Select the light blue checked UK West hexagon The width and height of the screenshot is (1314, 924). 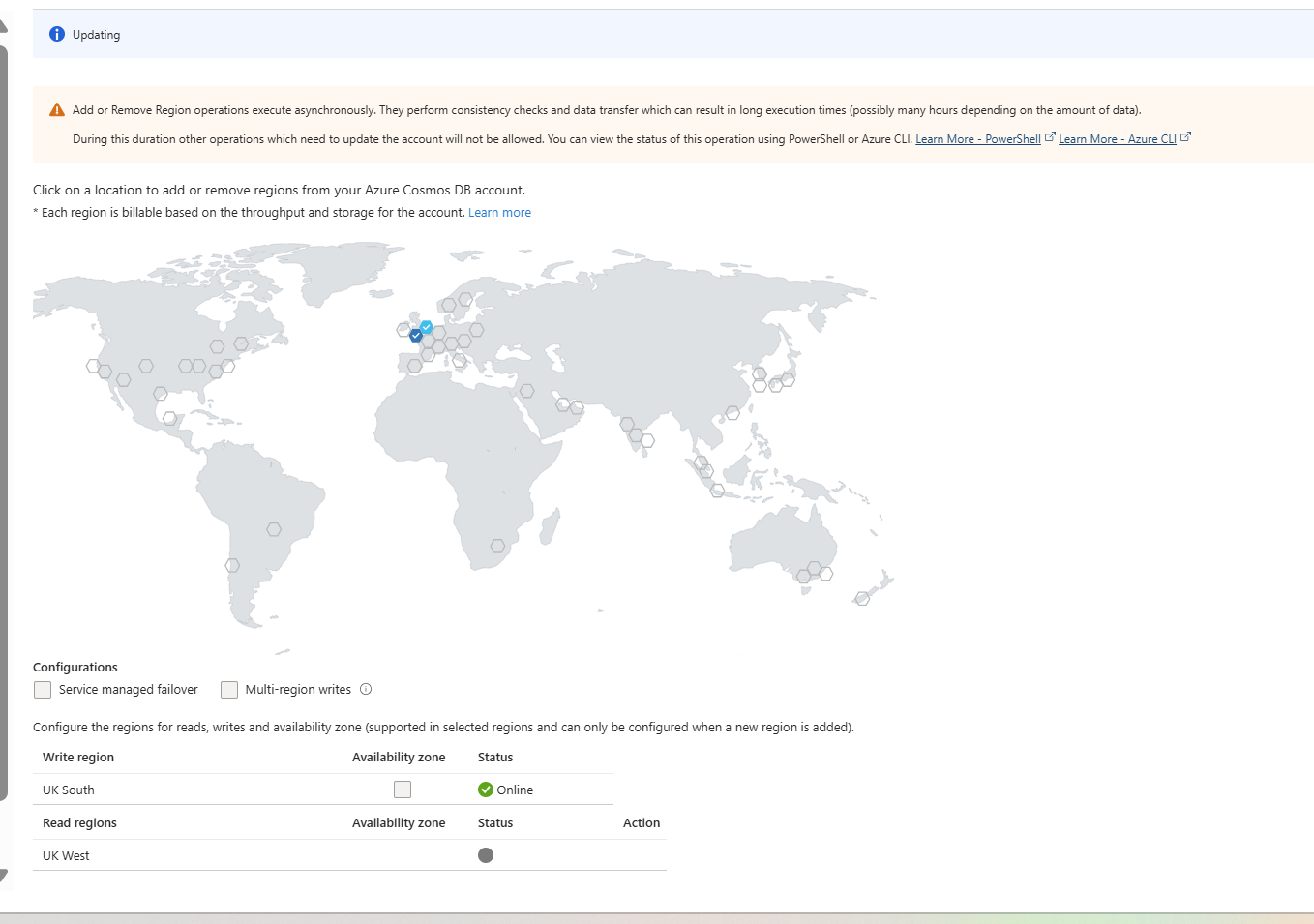click(x=427, y=327)
